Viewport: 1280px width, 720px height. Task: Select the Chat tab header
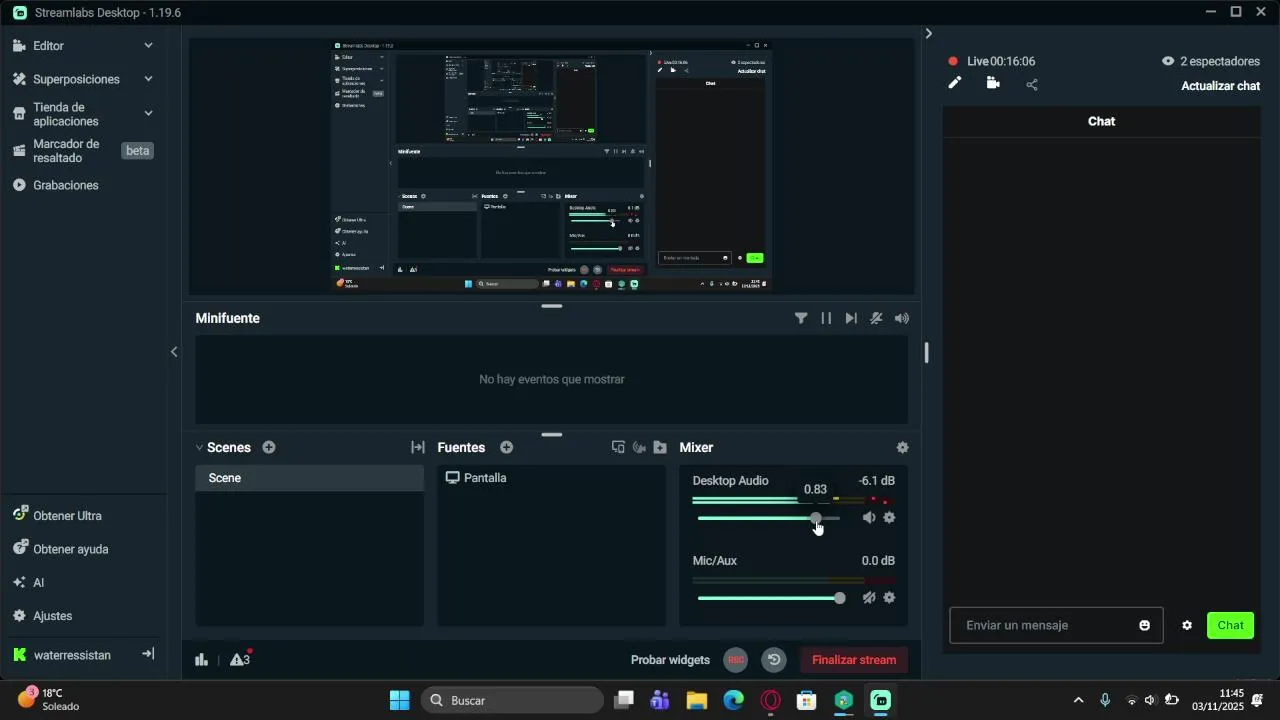(1101, 121)
